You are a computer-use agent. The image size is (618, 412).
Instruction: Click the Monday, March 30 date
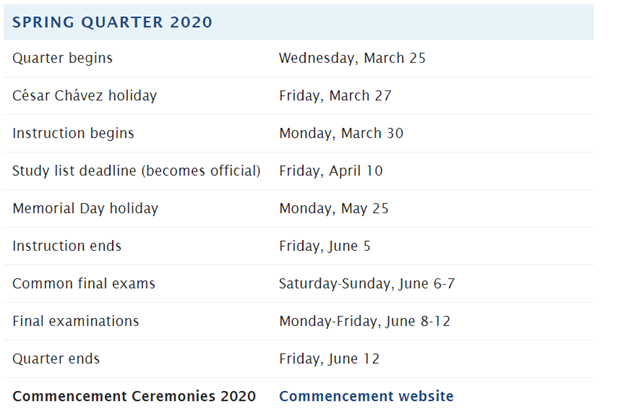pos(341,133)
